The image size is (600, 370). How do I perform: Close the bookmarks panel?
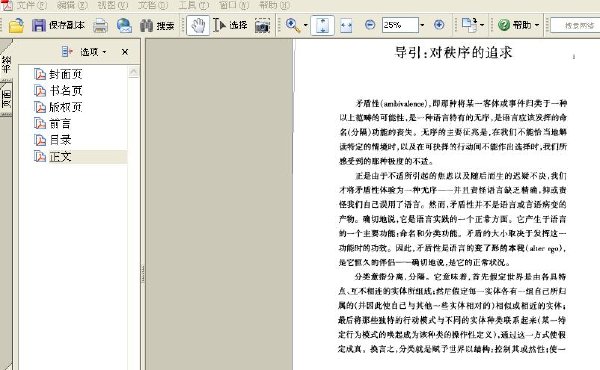tap(125, 52)
